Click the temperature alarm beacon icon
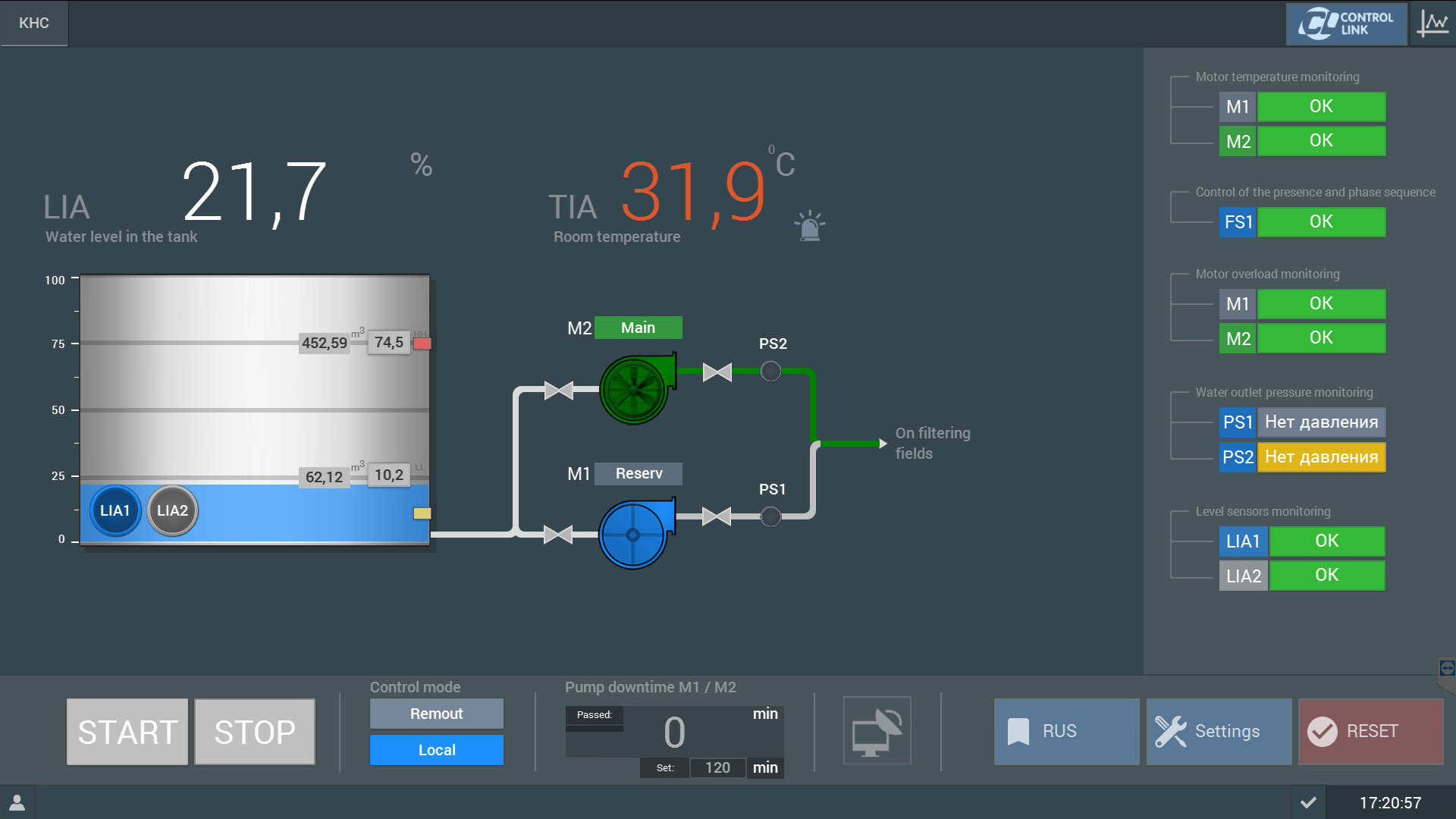The image size is (1456, 819). pyautogui.click(x=810, y=226)
